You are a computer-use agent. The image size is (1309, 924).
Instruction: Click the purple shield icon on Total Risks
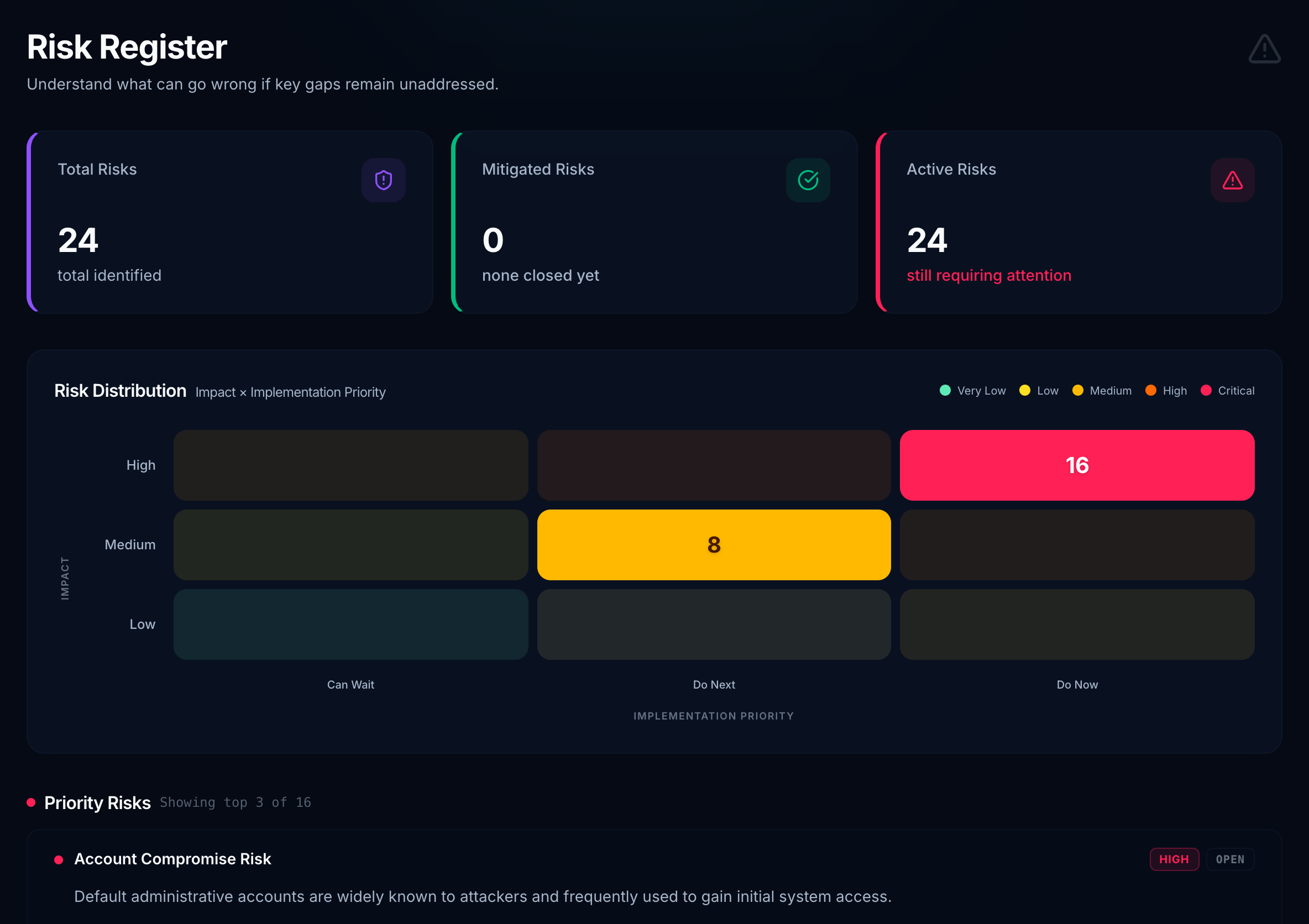383,180
